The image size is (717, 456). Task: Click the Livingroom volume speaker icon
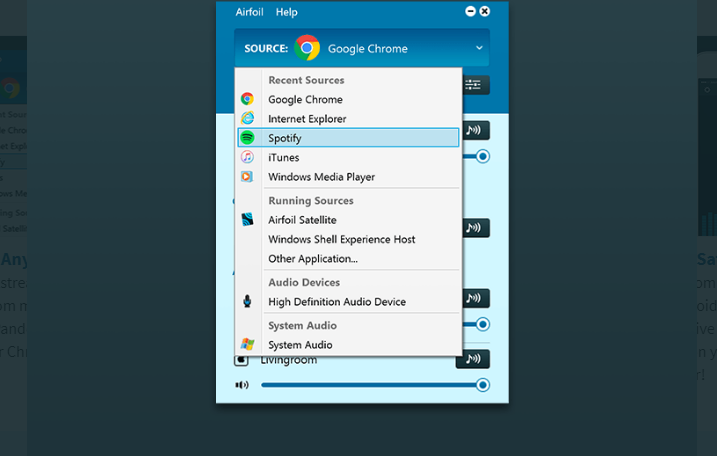click(x=242, y=385)
